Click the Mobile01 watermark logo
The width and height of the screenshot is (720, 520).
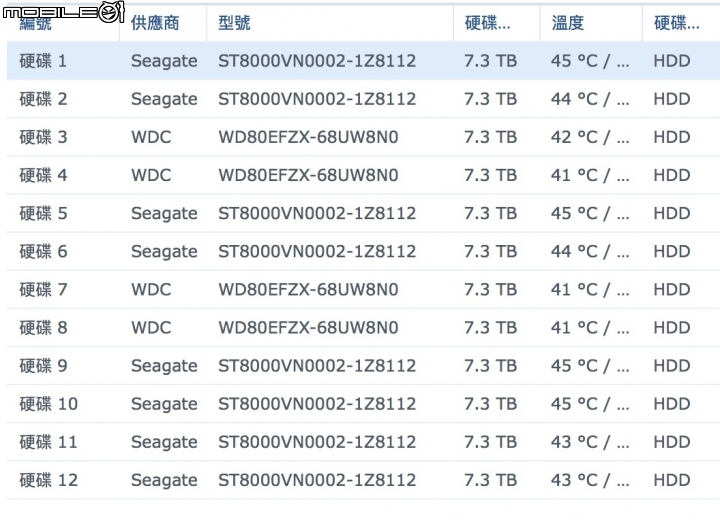coord(63,11)
